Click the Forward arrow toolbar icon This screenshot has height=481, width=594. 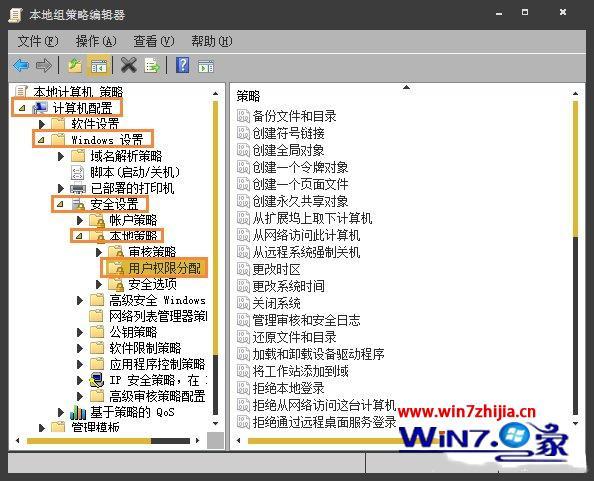coord(44,66)
